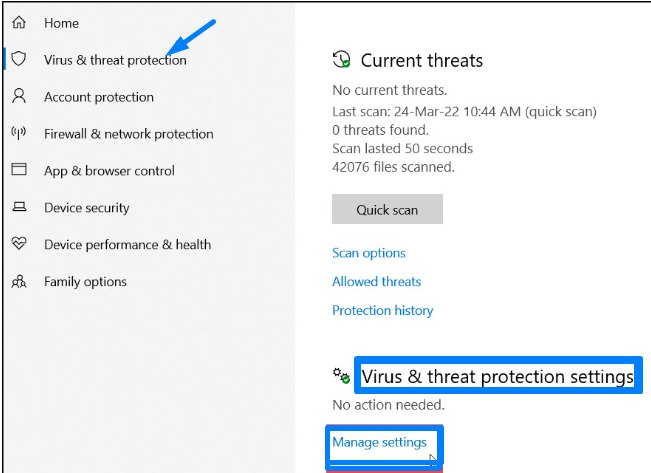View the Protection history link

[383, 311]
